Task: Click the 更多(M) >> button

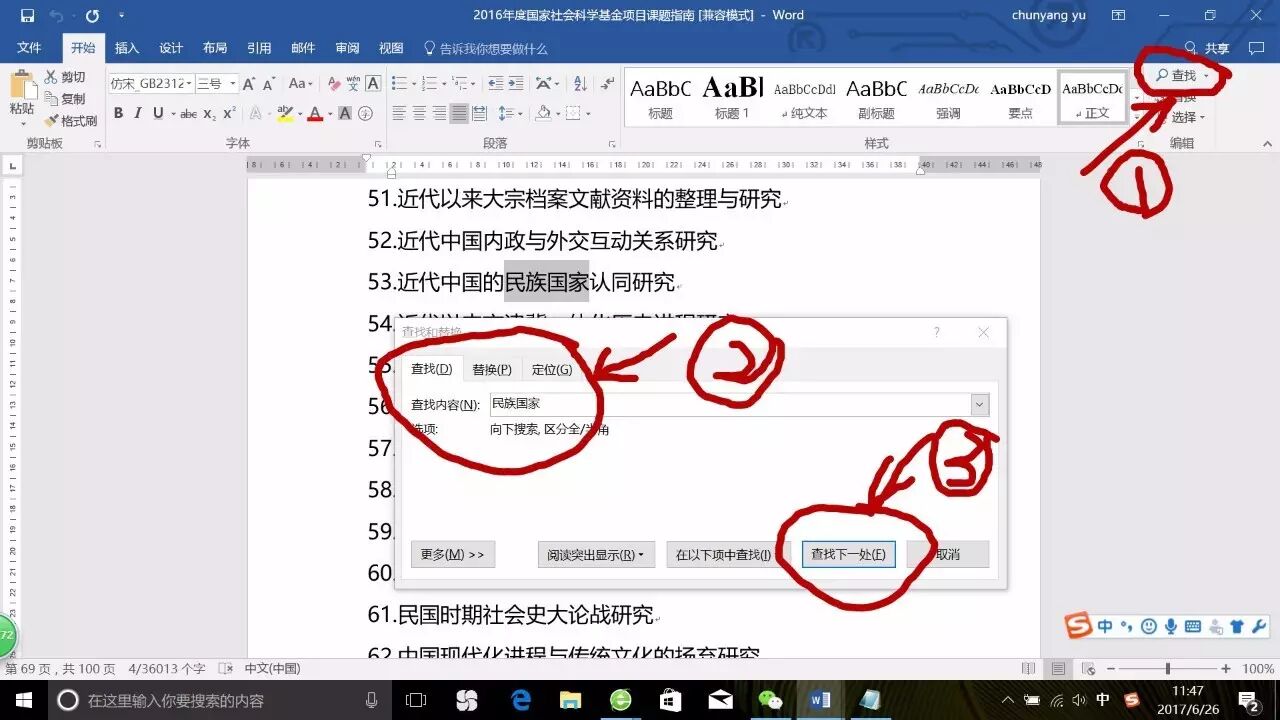Action: tap(453, 554)
